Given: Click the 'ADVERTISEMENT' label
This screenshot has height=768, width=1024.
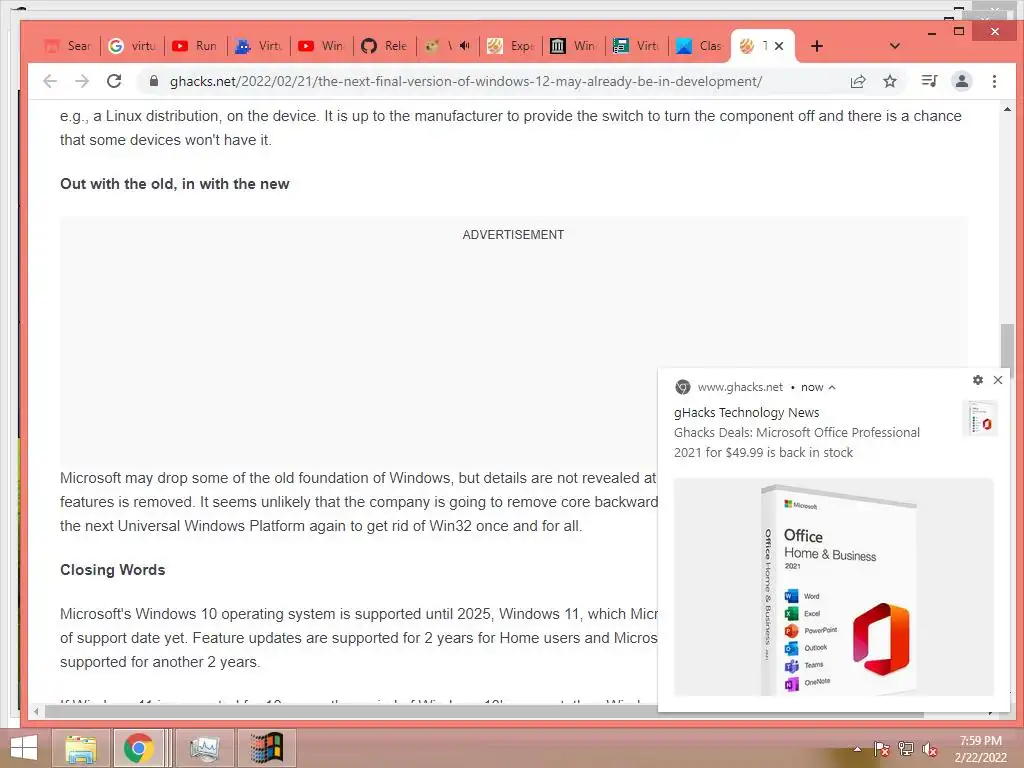Looking at the screenshot, I should coord(513,235).
